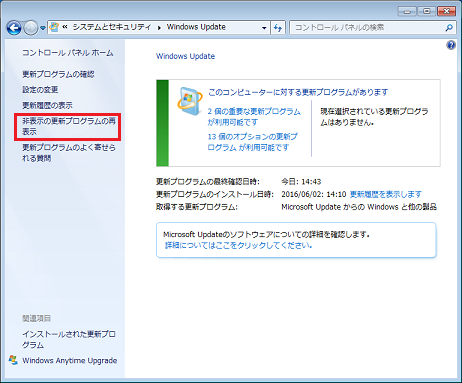Click このコンピューターに対する更新プログラムがあります heading
The height and width of the screenshot is (383, 462).
298,92
